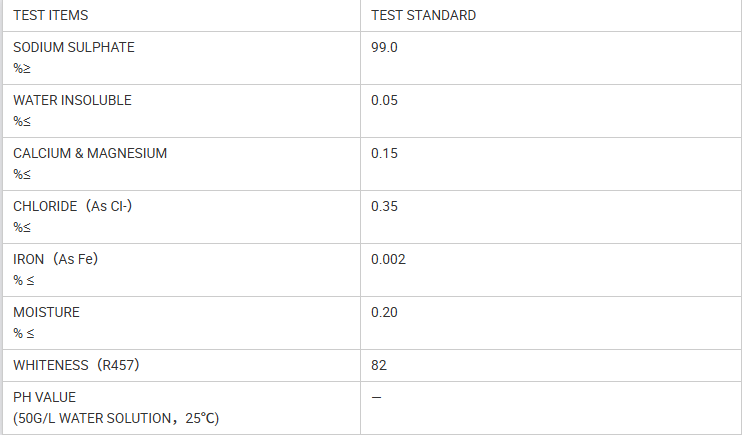This screenshot has height=435, width=743.
Task: Click the 0.05 value
Action: (384, 100)
